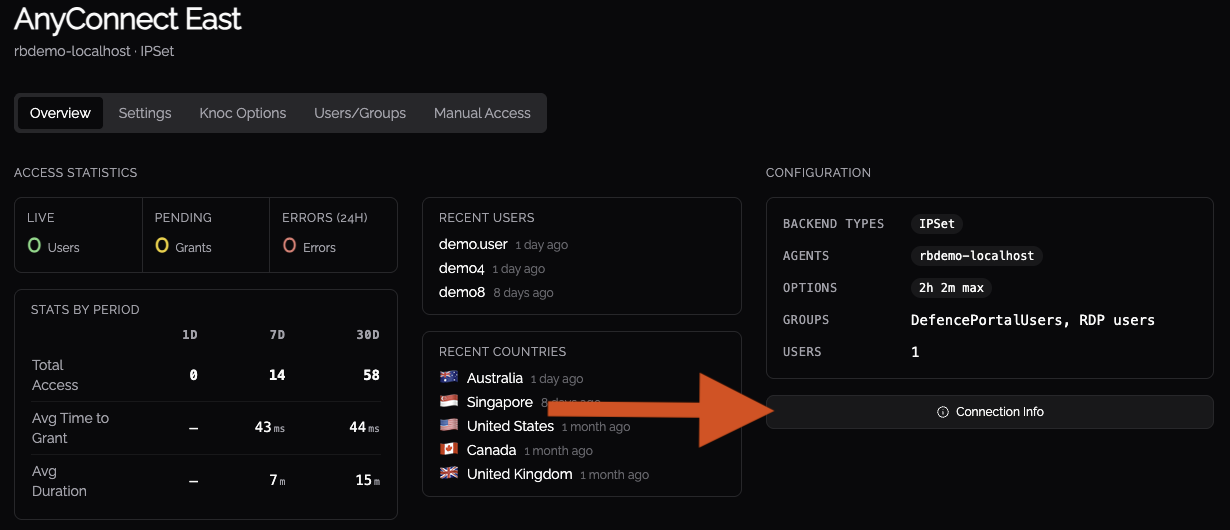
Task: Click the 1D column header
Action: (190, 334)
